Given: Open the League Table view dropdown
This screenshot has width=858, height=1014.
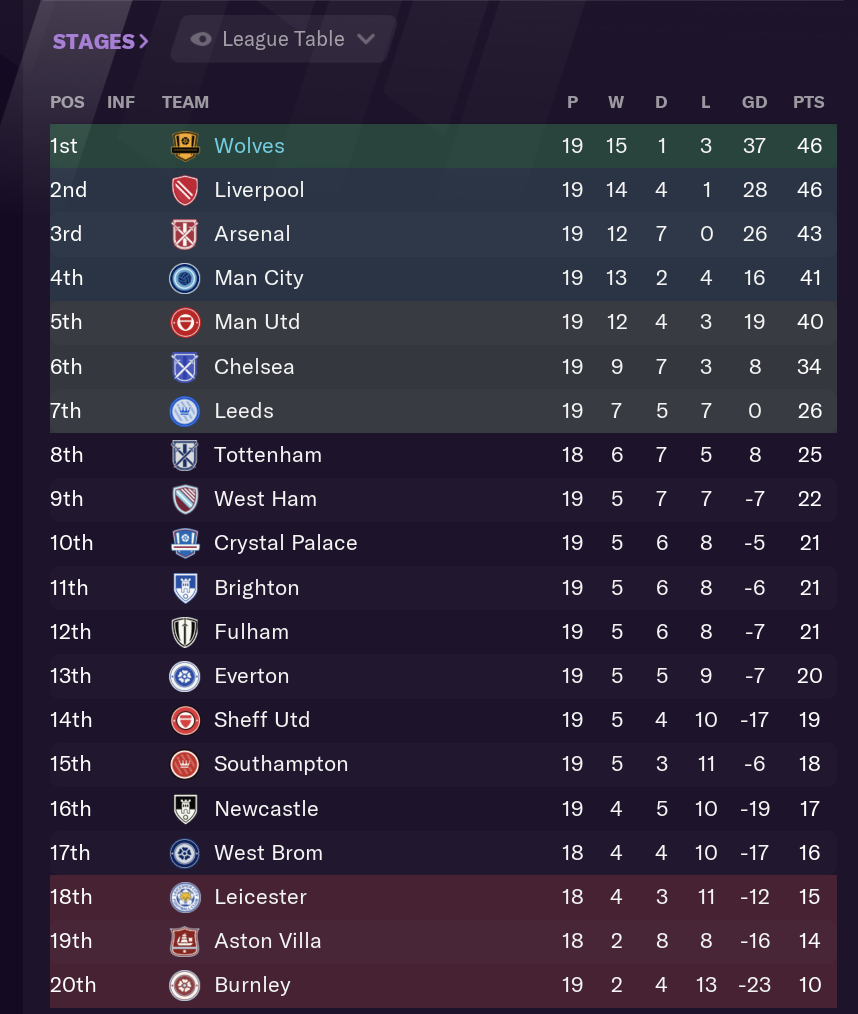Looking at the screenshot, I should (283, 39).
